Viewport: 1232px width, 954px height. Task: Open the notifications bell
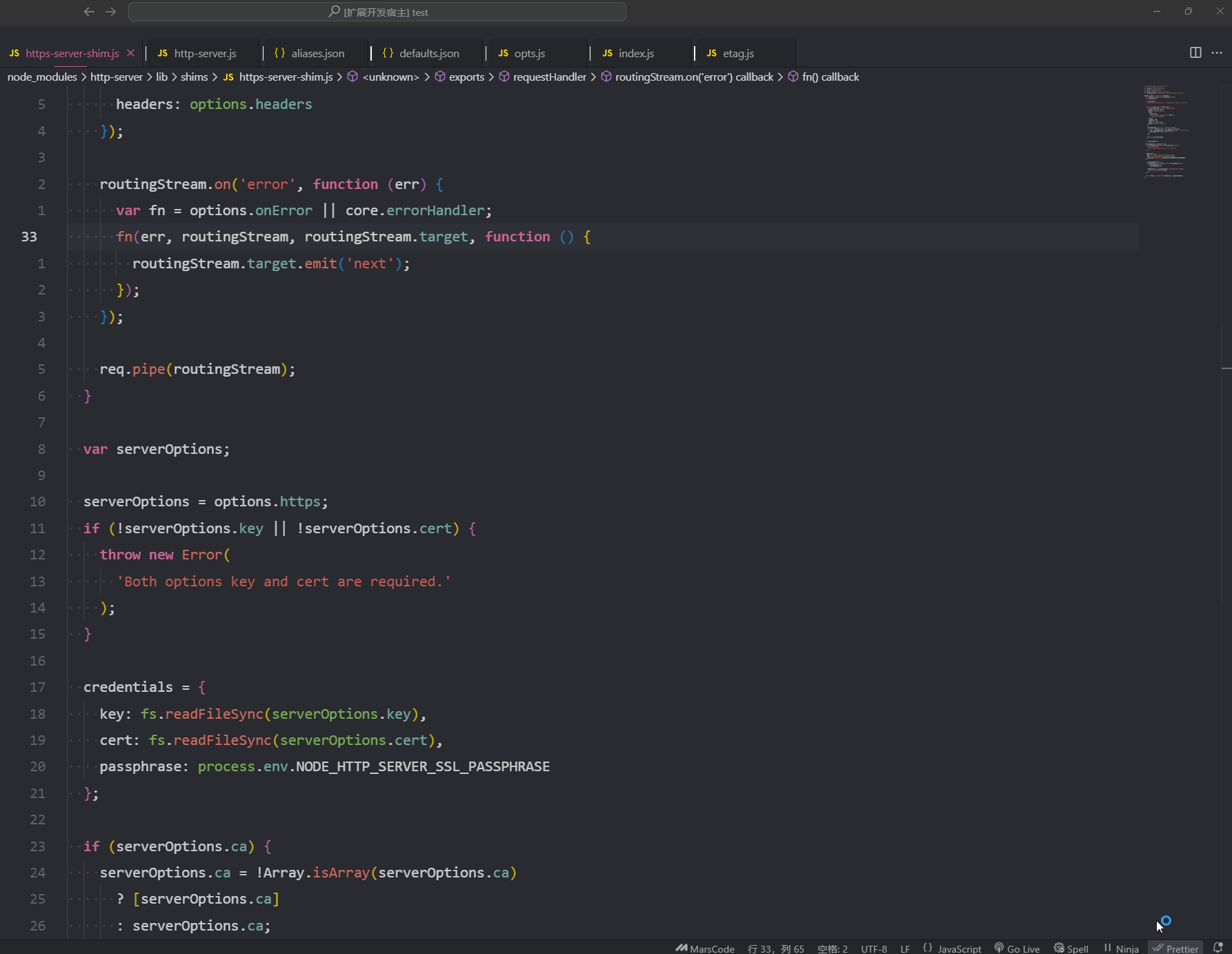[1218, 948]
